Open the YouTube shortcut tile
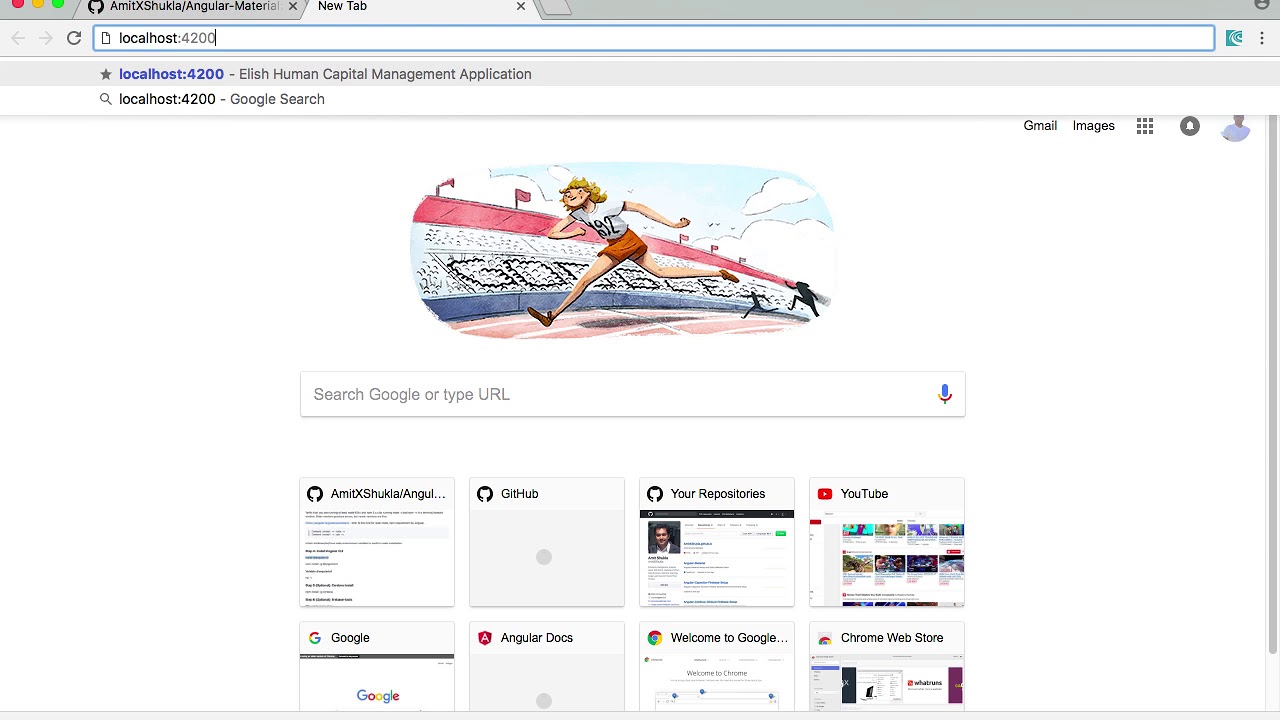This screenshot has height=720, width=1280. tap(887, 542)
